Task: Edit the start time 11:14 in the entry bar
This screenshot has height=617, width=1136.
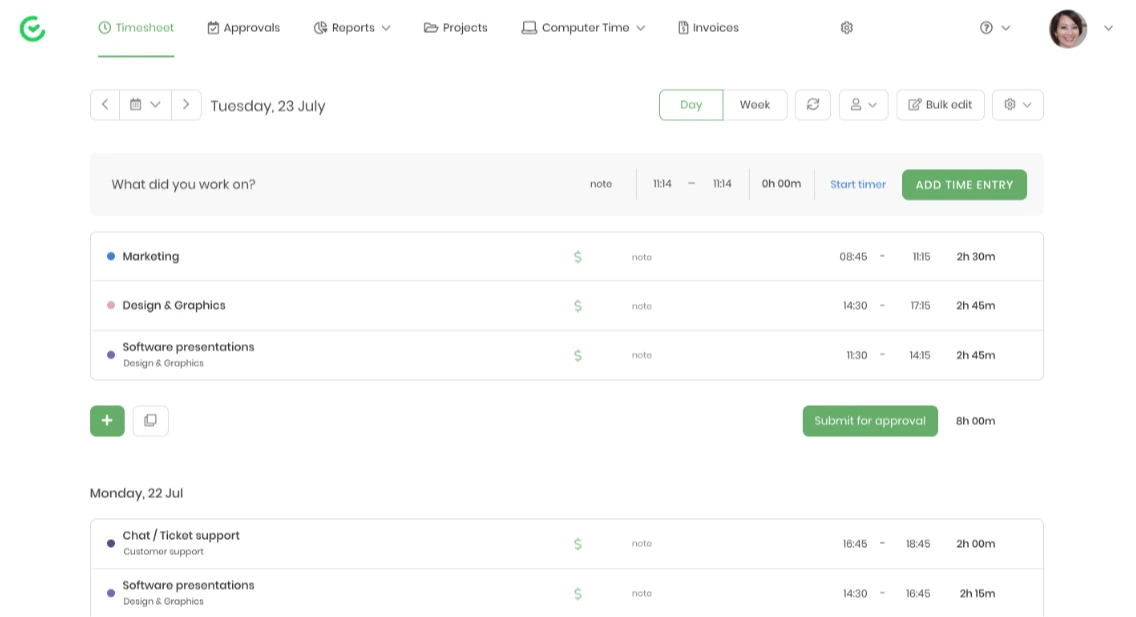Action: [x=662, y=184]
